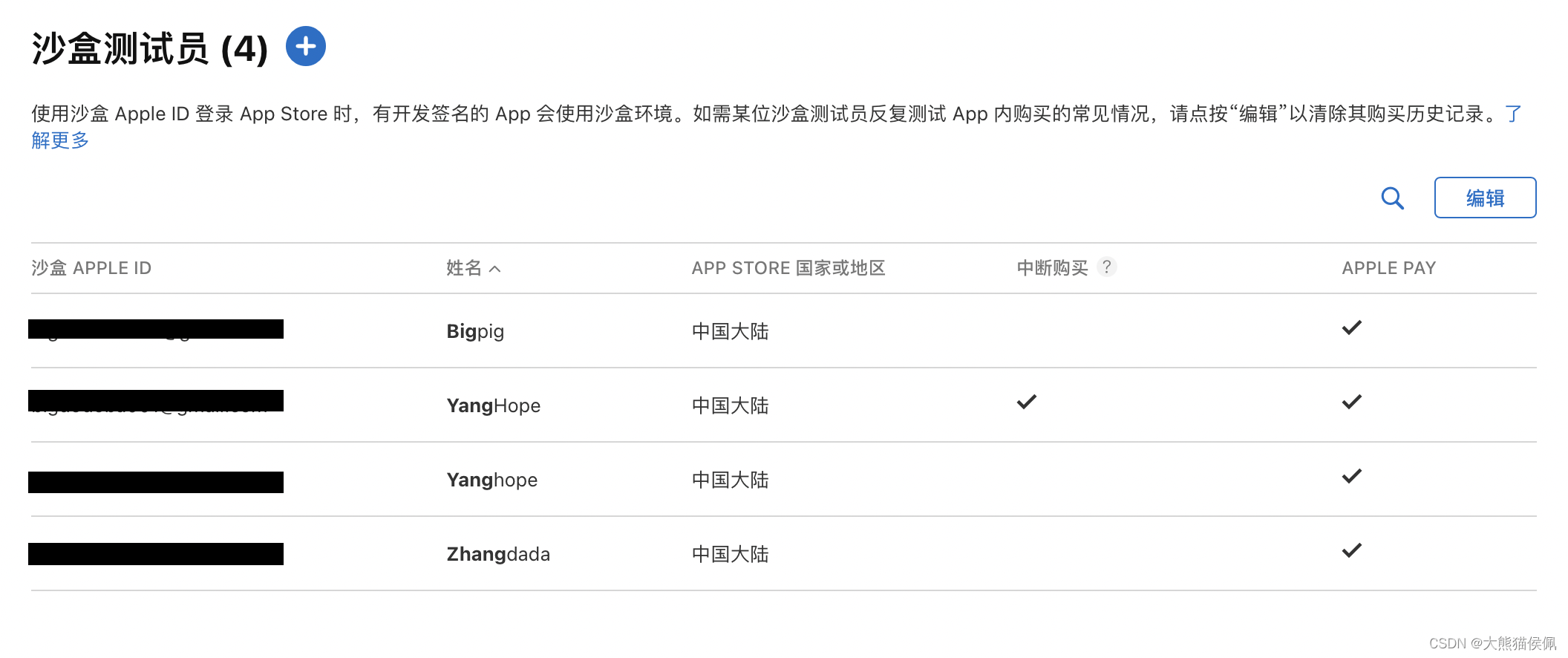This screenshot has height=658, width=1568.
Task: Click Apple Pay checkmark in Bigpig row
Action: pos(1352,328)
